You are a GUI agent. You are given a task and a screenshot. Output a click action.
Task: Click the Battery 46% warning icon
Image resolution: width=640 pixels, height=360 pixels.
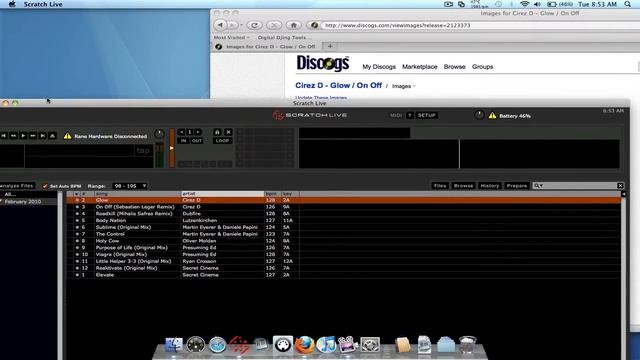point(493,116)
